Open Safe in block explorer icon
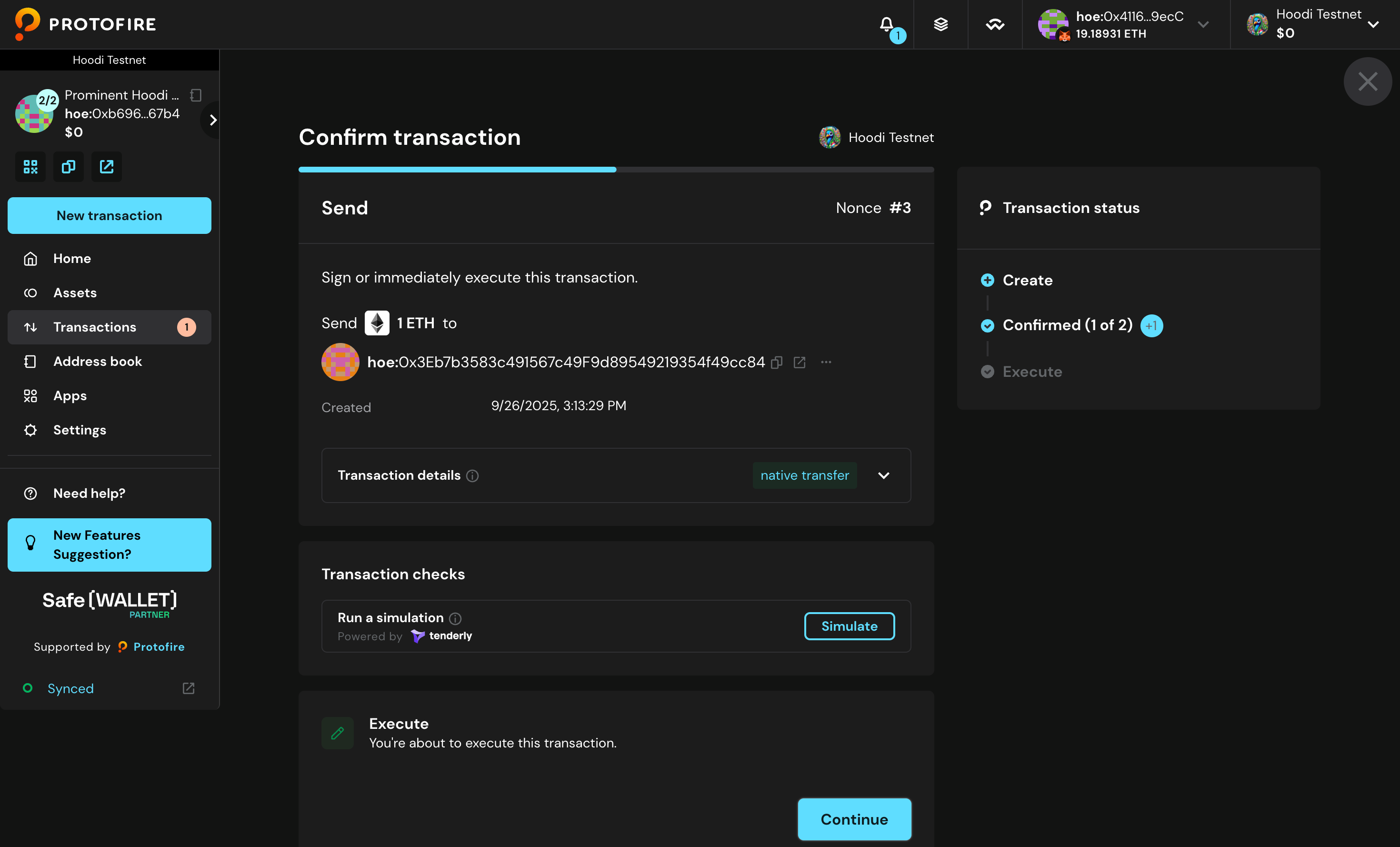 [x=106, y=167]
